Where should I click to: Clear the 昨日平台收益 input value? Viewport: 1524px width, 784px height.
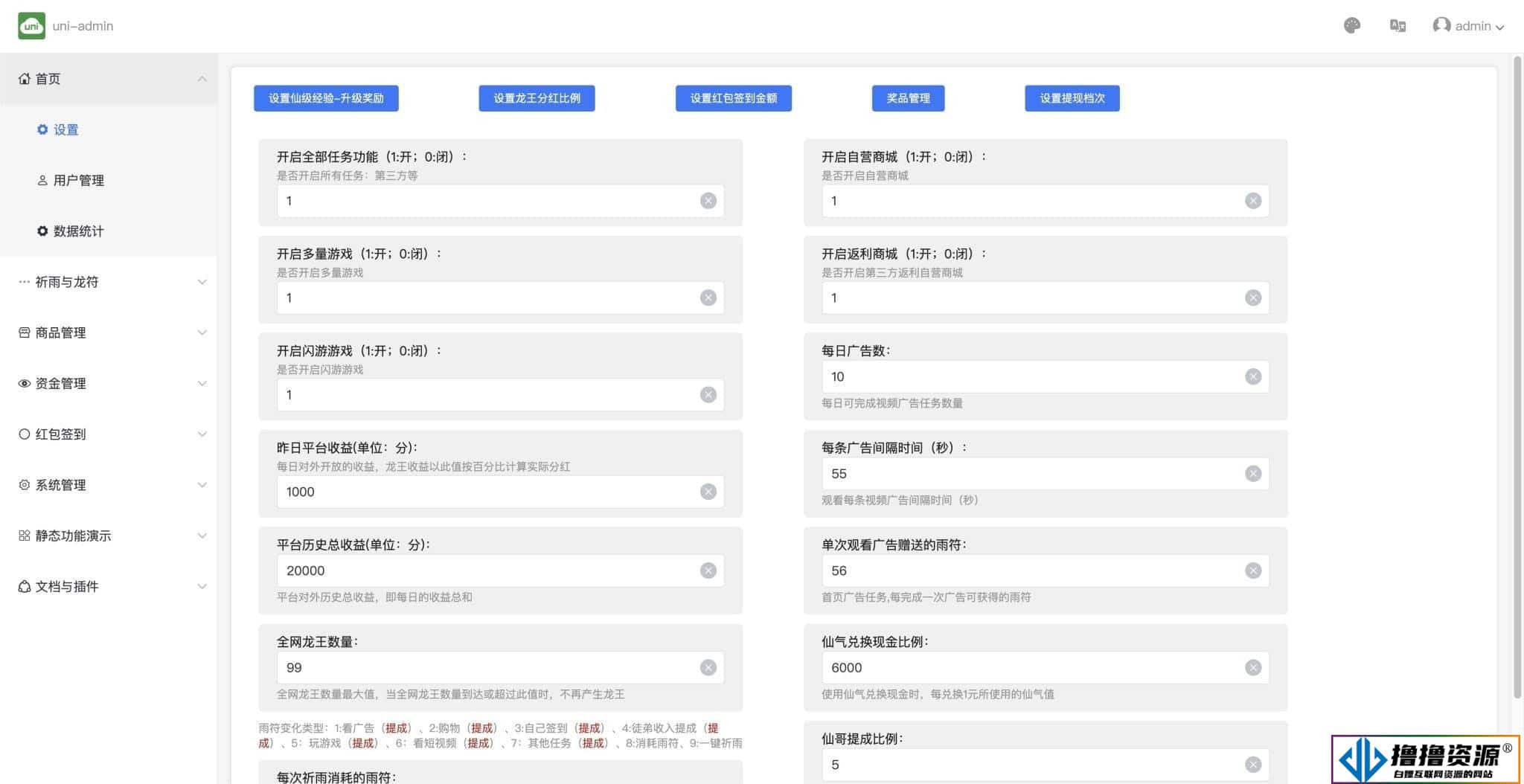tap(708, 492)
